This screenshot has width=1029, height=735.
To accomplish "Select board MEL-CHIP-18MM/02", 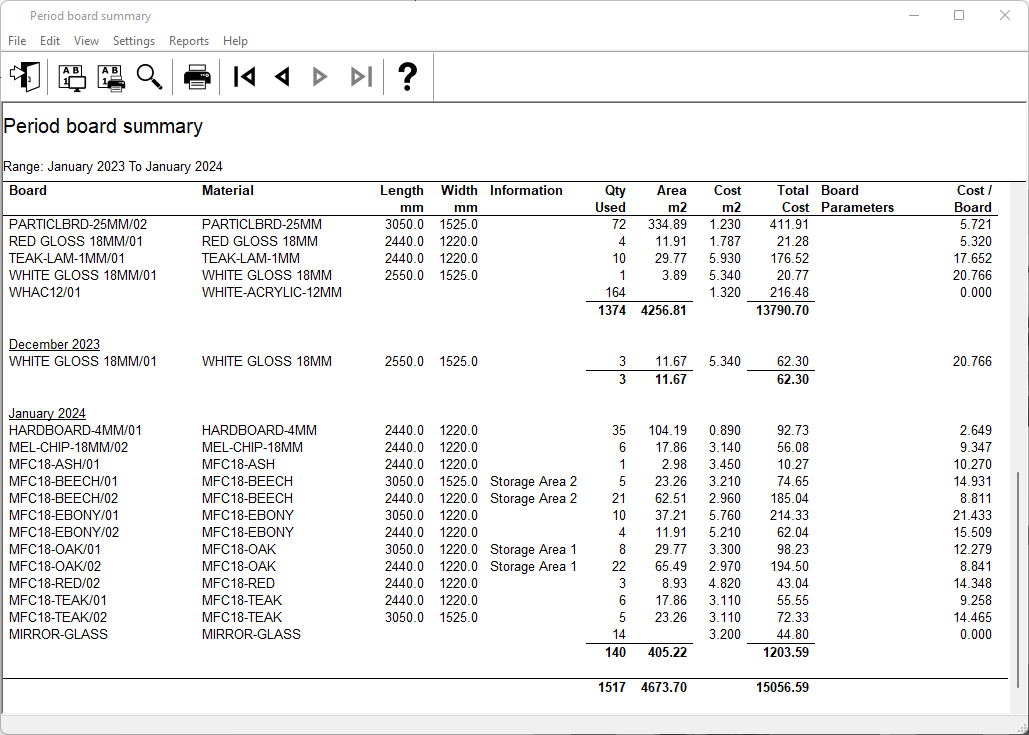I will pyautogui.click(x=68, y=448).
